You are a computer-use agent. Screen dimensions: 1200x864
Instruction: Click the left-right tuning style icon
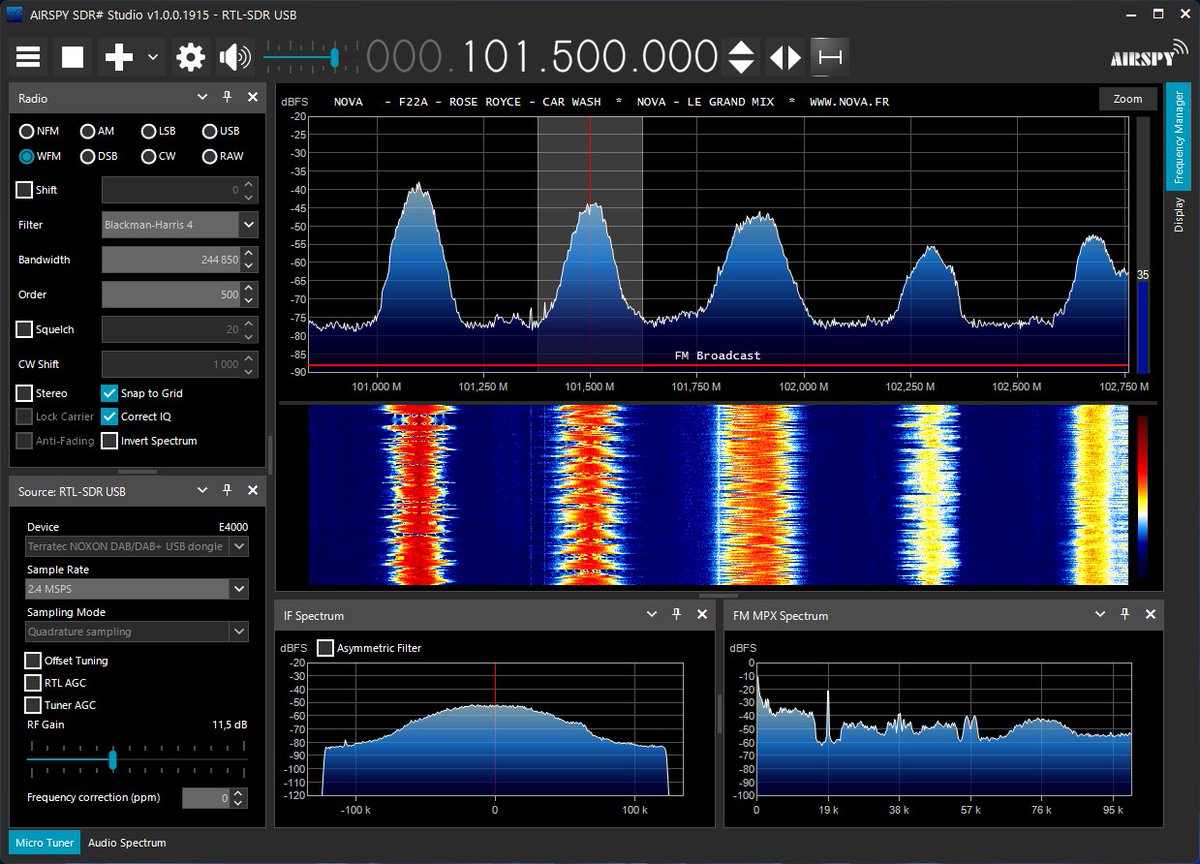[785, 57]
